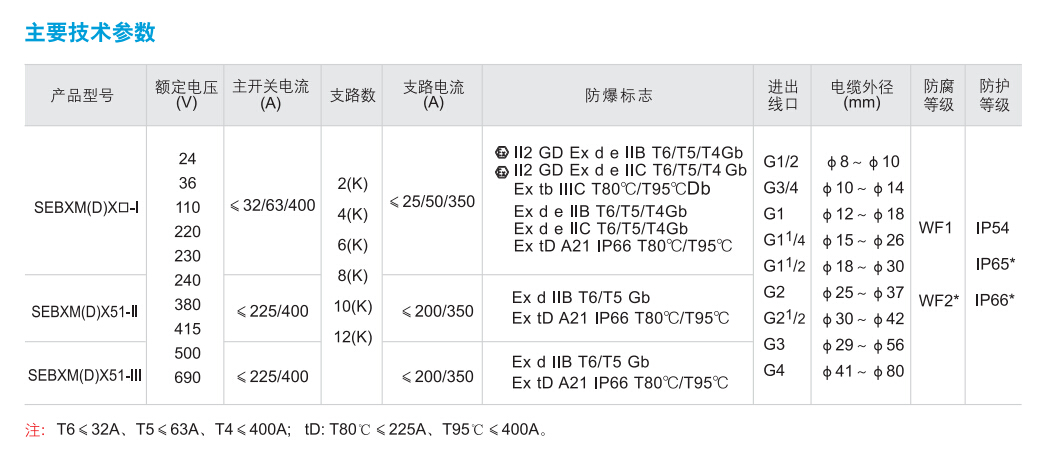Click the 支路数 column header

tap(353, 96)
